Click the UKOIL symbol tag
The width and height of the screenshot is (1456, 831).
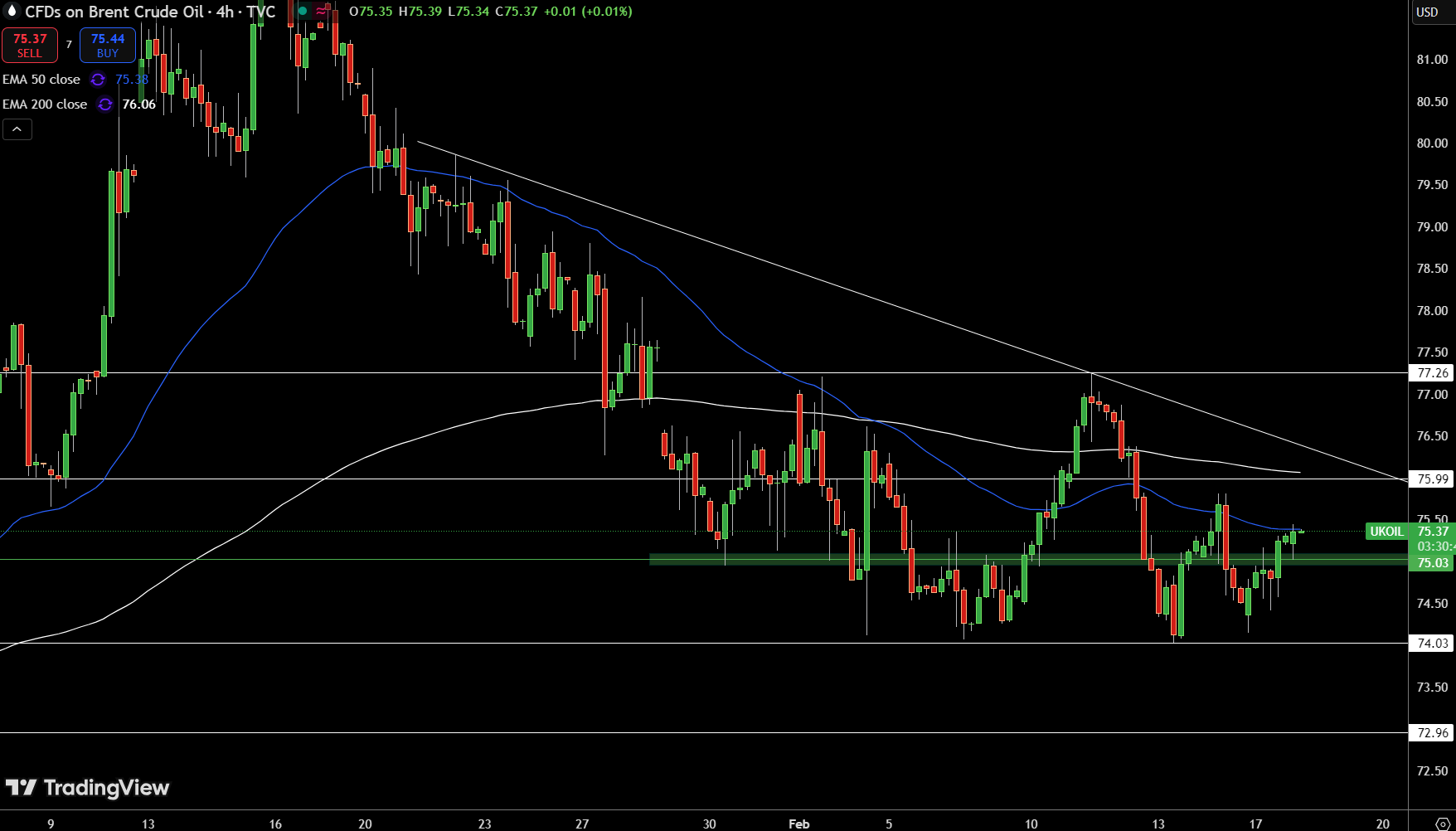pos(1386,532)
